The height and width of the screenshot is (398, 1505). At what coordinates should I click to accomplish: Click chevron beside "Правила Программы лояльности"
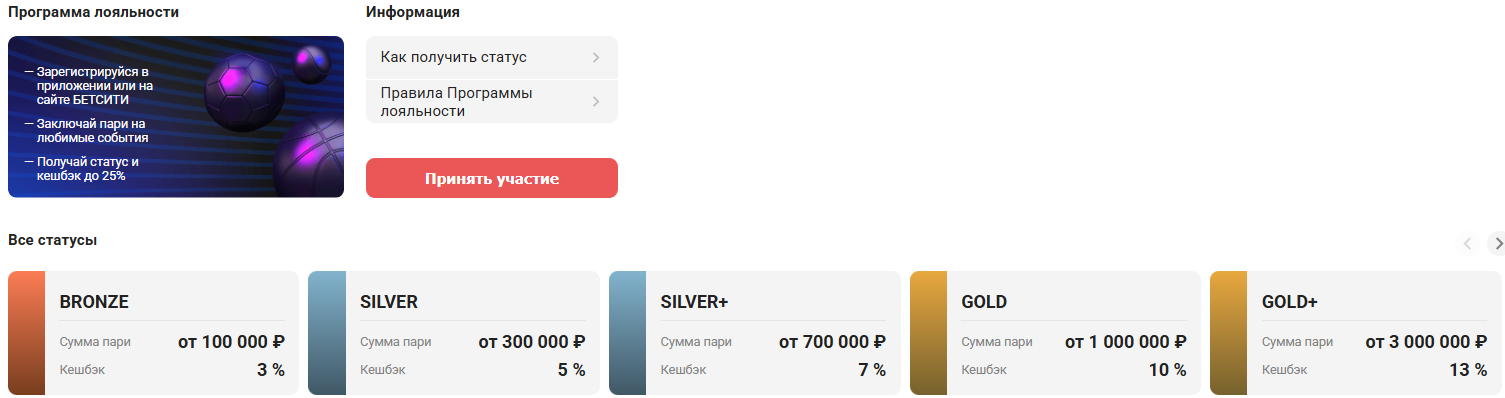click(596, 101)
